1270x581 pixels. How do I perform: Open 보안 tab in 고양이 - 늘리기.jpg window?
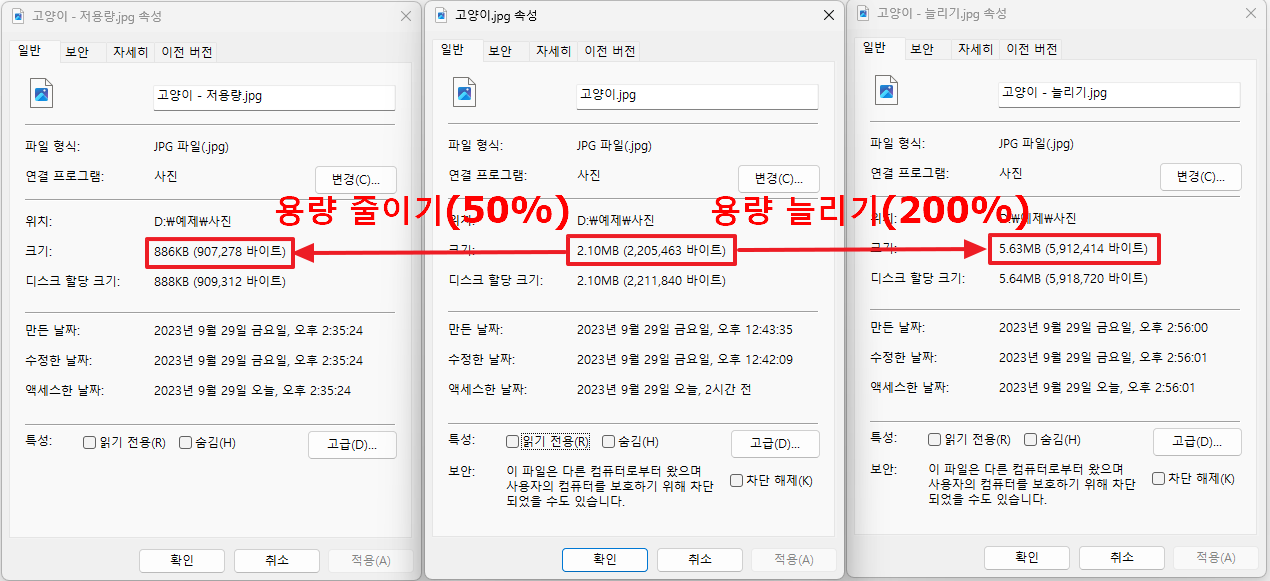922,49
